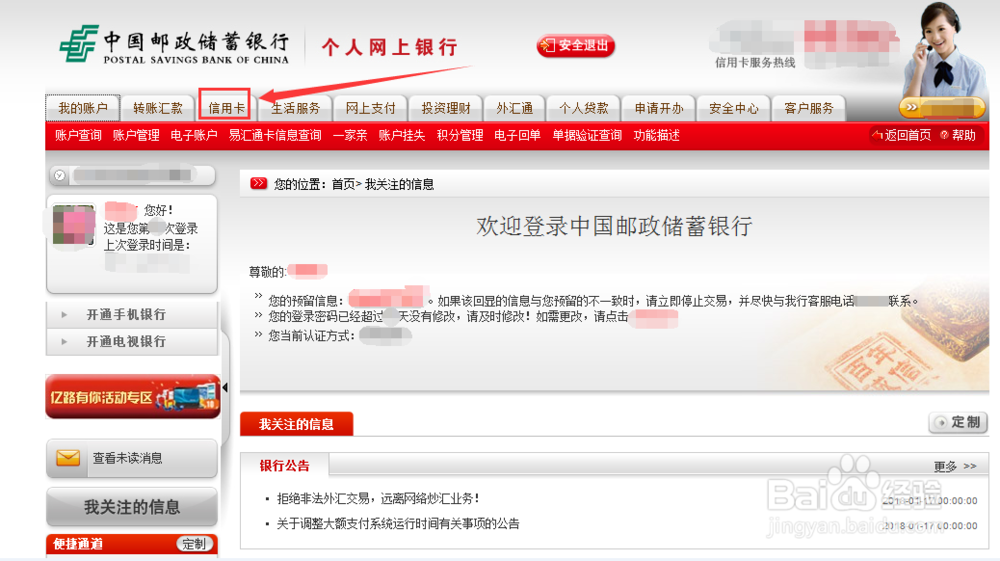Open 单据验证查询 submenu item
This screenshot has height=561, width=1000.
pyautogui.click(x=587, y=135)
